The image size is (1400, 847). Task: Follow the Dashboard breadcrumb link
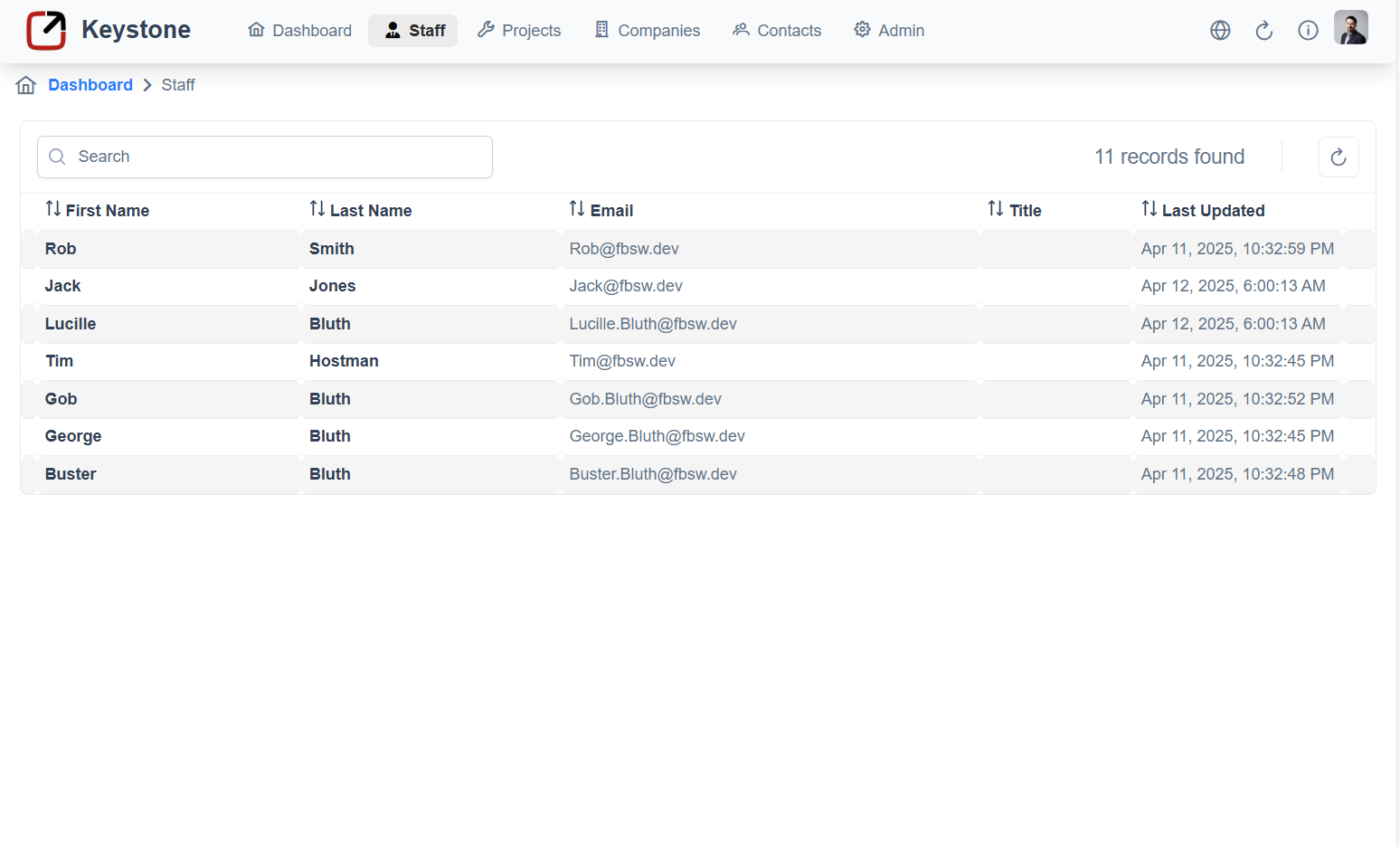[90, 85]
